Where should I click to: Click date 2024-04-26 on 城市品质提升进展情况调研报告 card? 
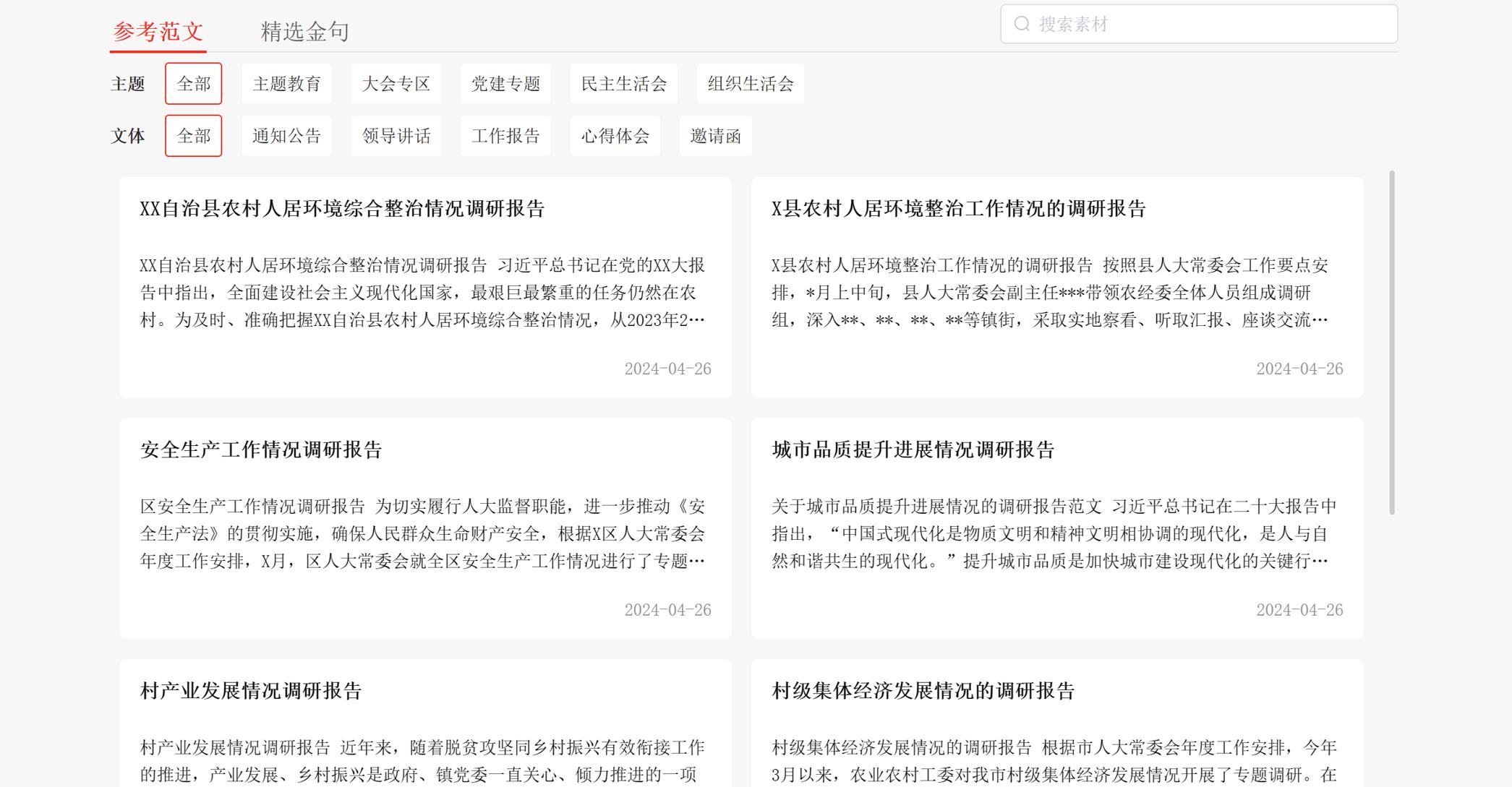(x=1299, y=610)
